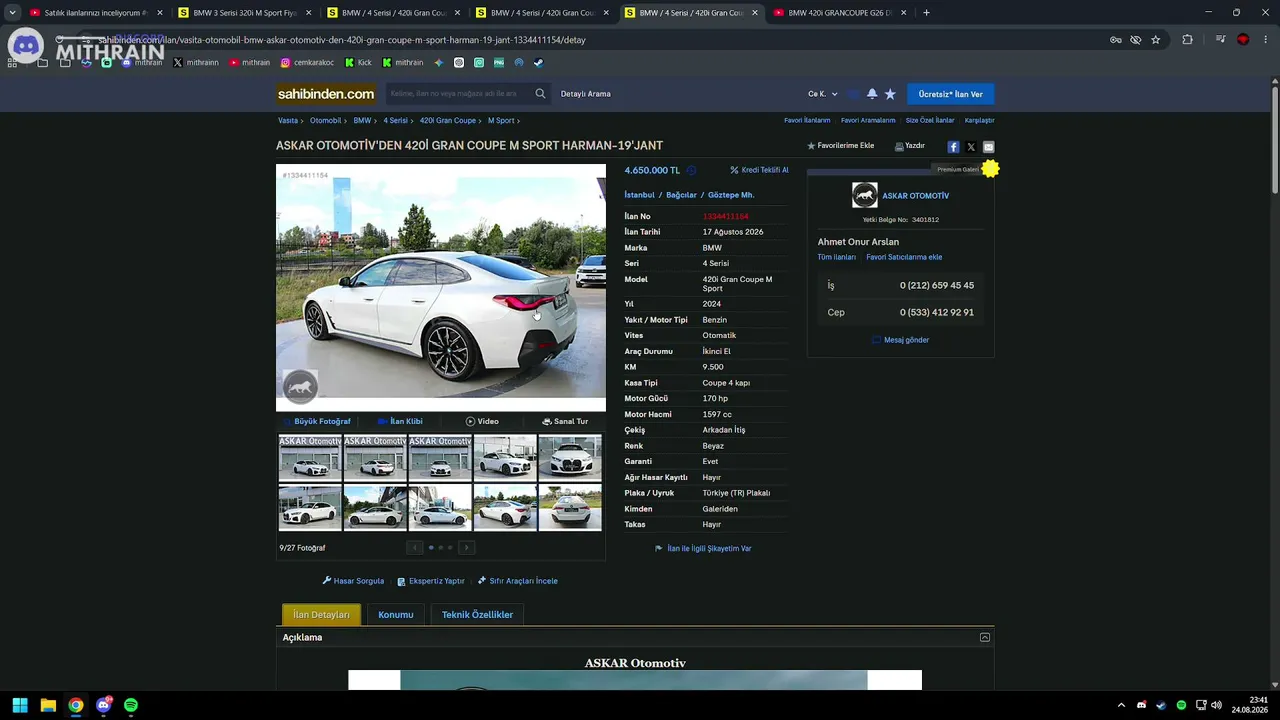Open notifications bell icon in site header
The height and width of the screenshot is (720, 1280).
pos(872,94)
